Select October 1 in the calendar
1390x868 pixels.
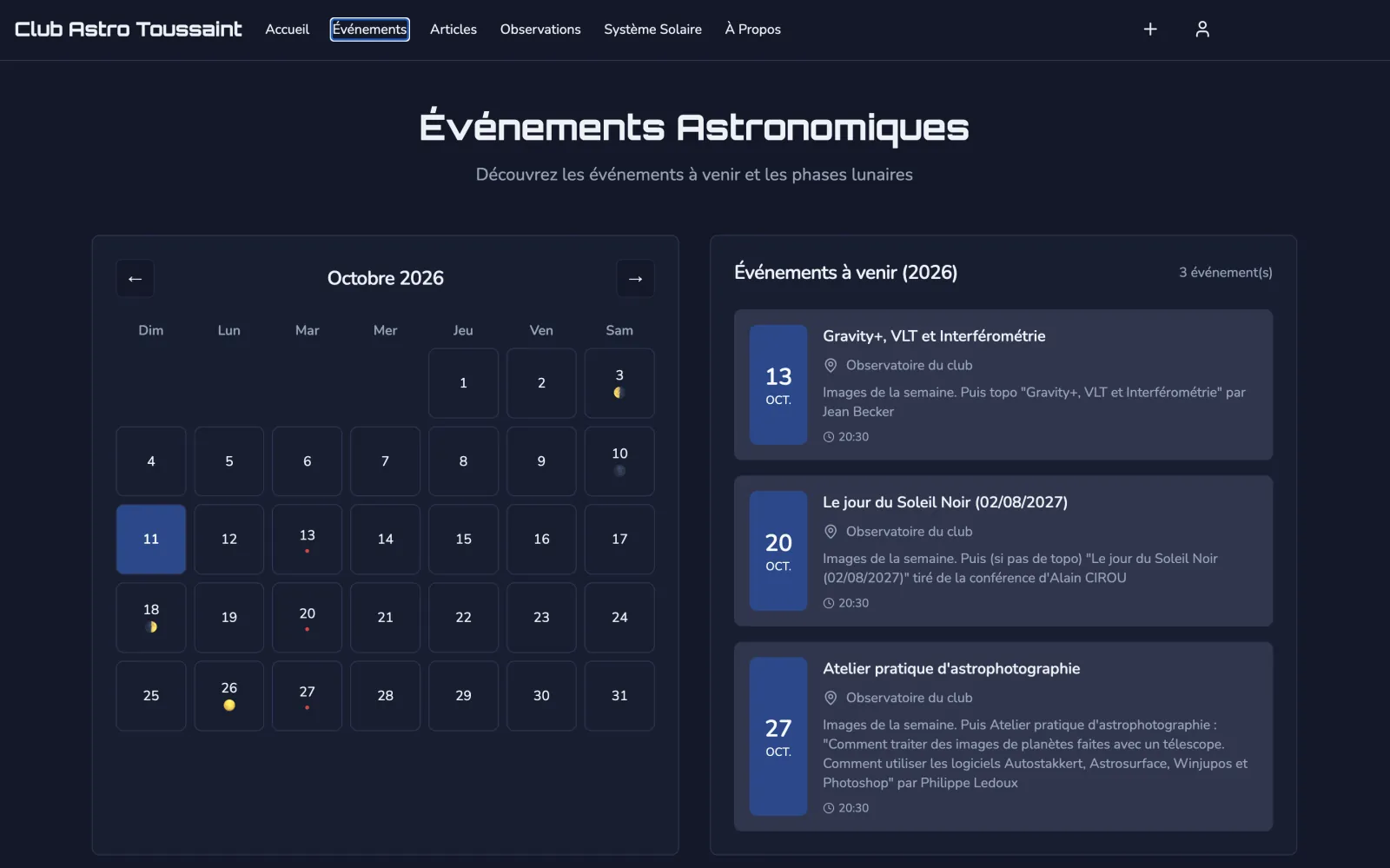[x=463, y=383]
